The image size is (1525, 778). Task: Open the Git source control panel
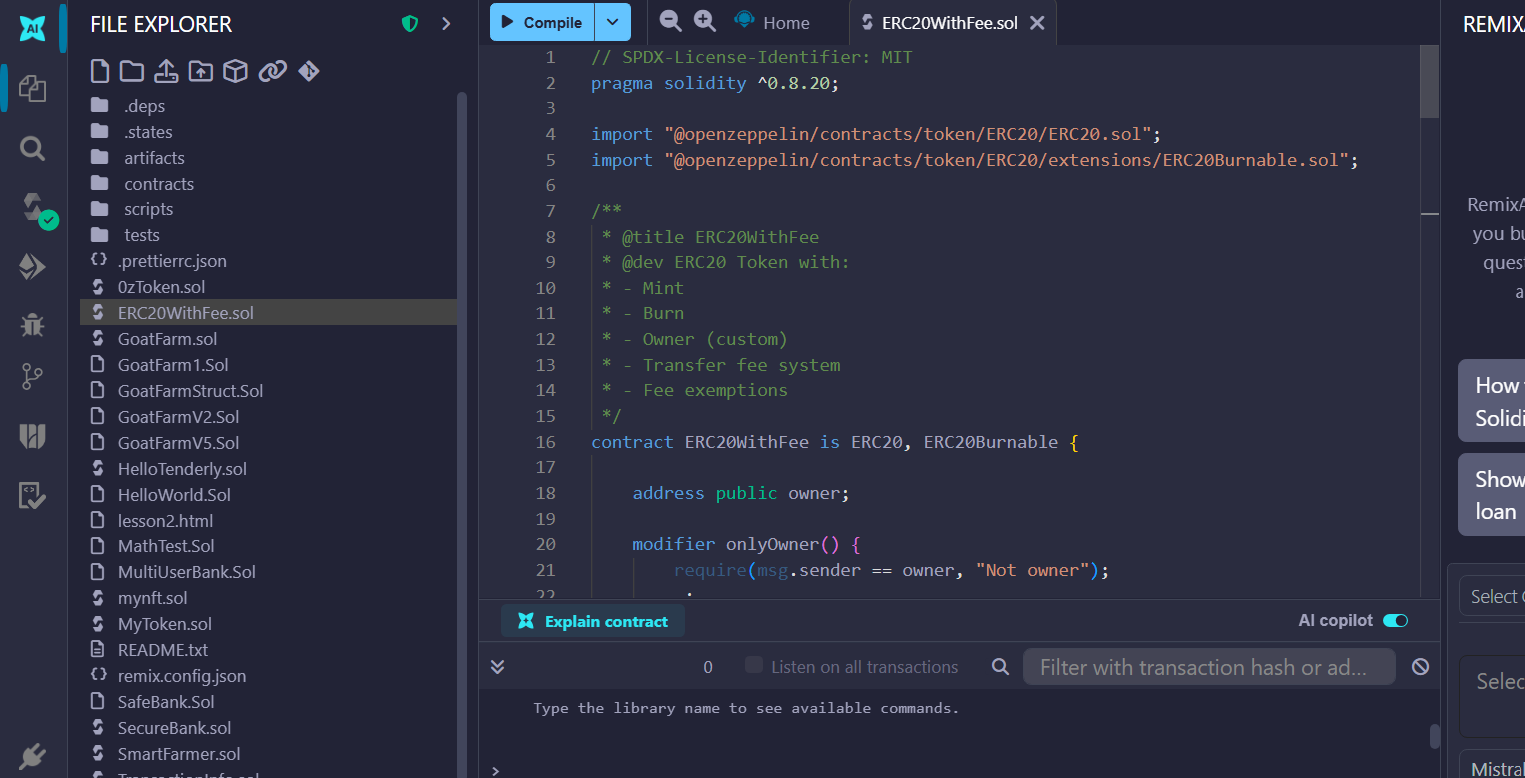(x=33, y=377)
